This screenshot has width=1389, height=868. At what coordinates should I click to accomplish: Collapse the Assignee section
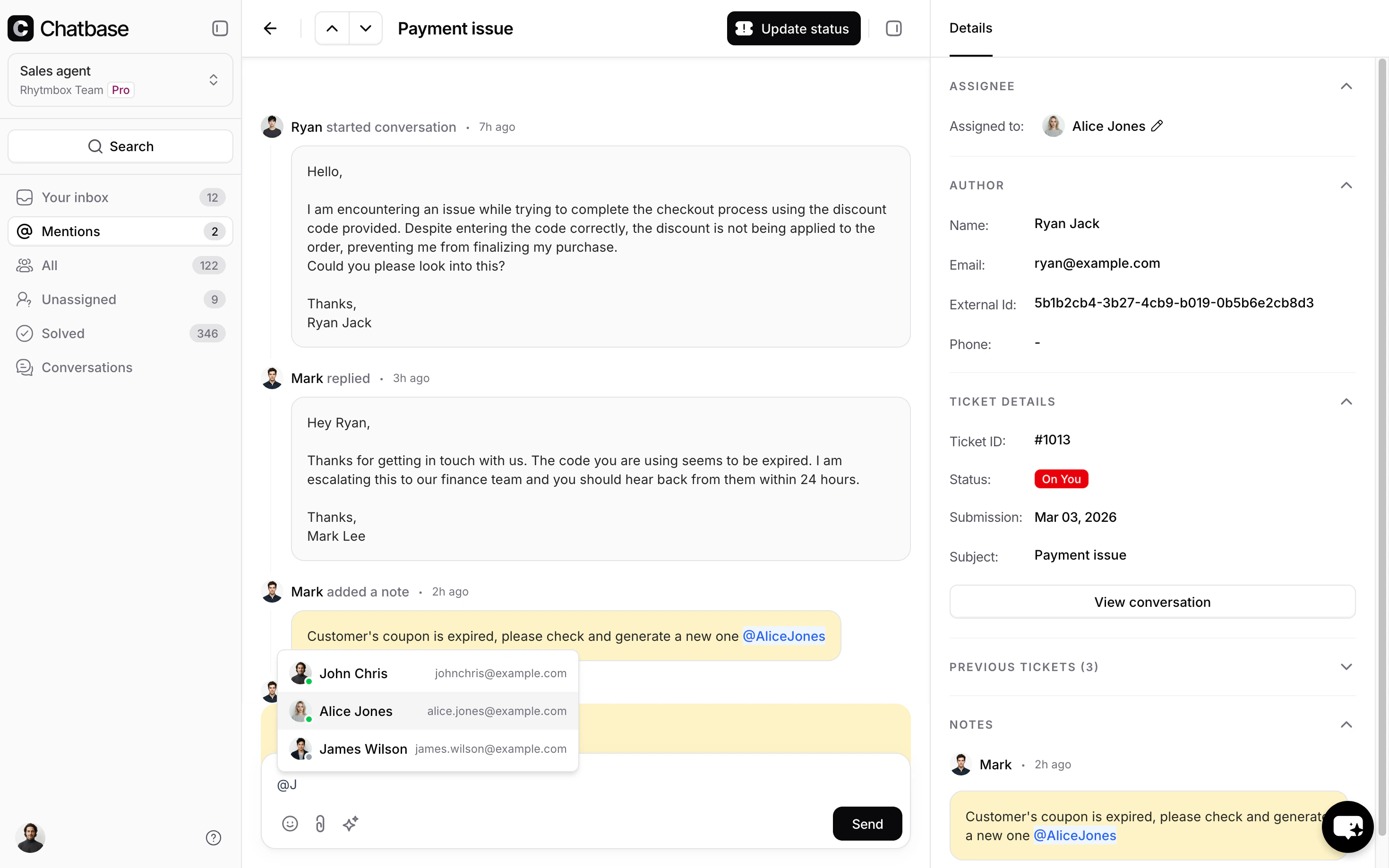coord(1346,86)
